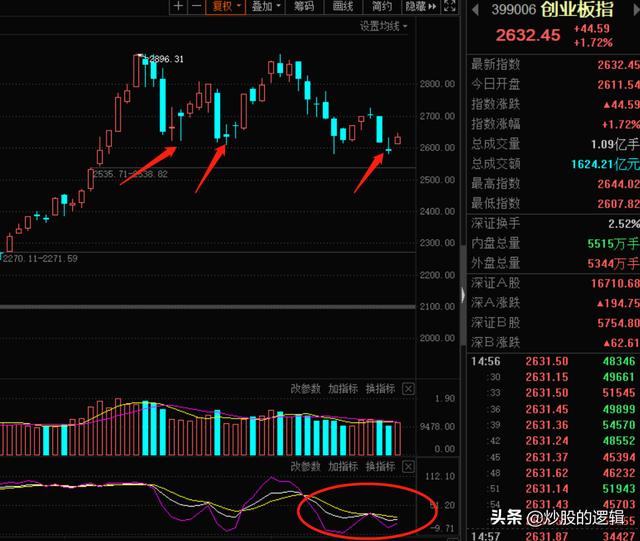Viewport: 640px width, 541px height.
Task: Click the 深A涨跌 row
Action: tap(555, 303)
